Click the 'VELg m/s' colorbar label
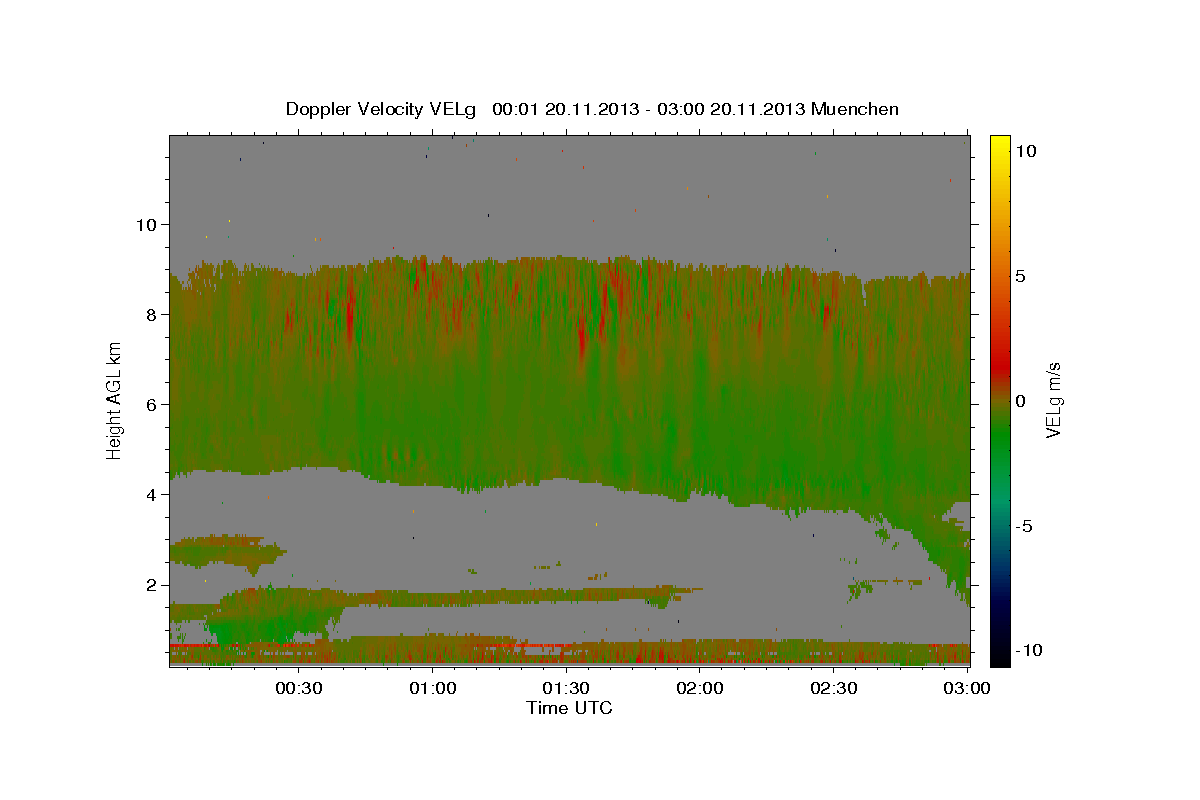1200x800 pixels. [1053, 400]
